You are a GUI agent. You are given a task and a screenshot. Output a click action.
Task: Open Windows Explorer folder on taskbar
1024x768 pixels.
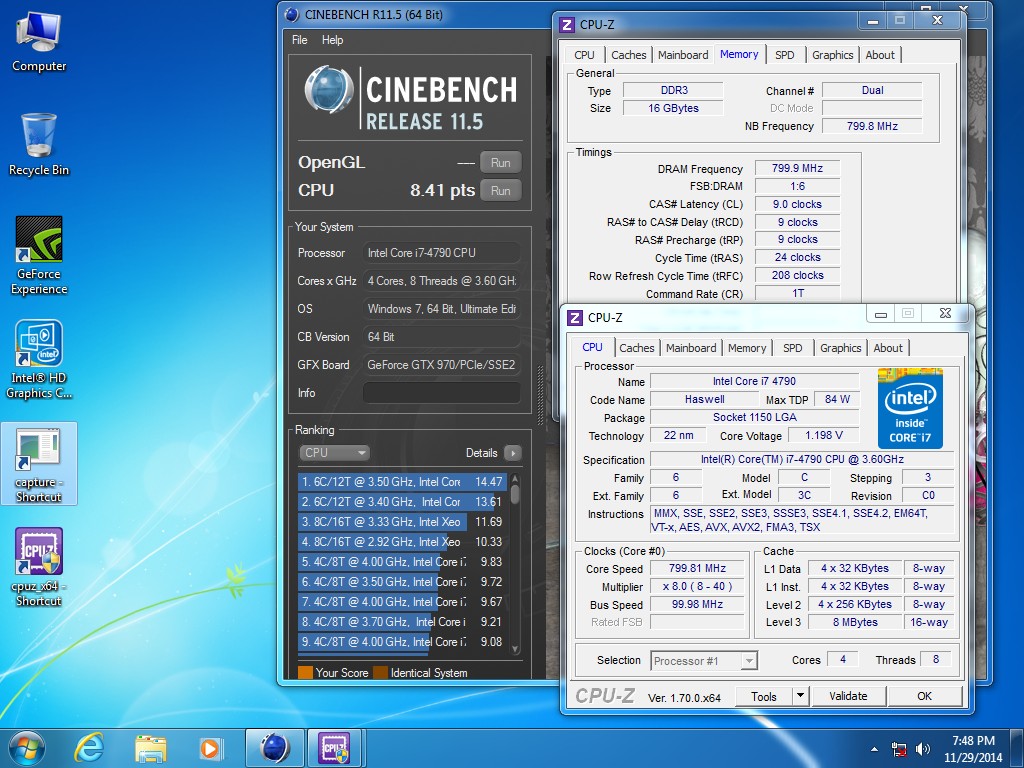point(150,748)
